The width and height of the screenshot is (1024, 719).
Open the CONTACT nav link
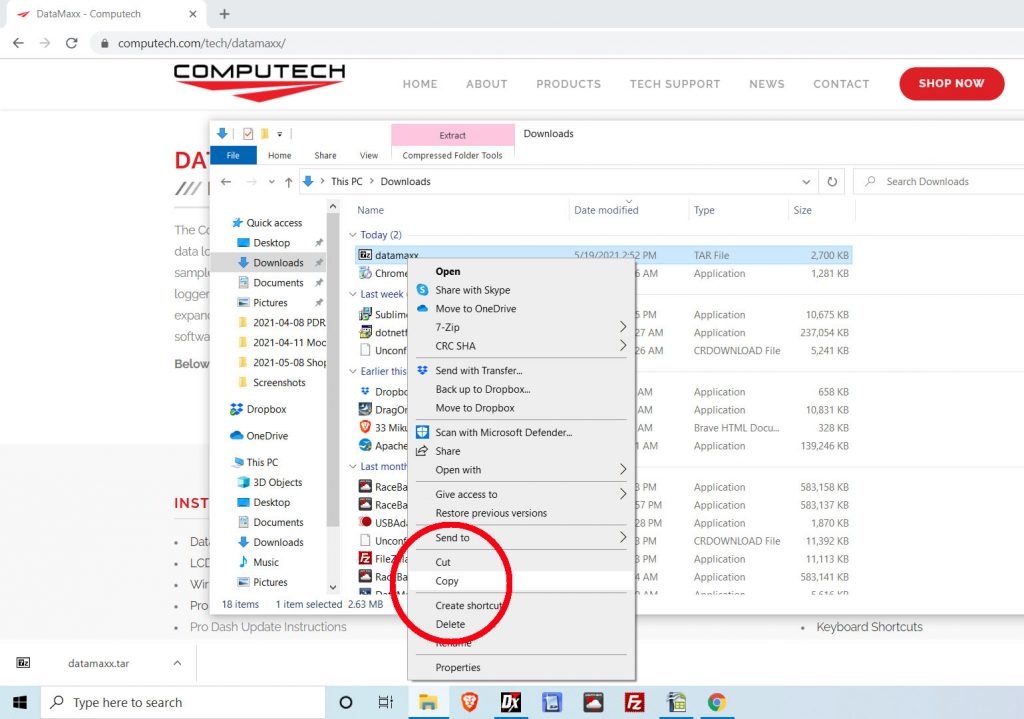click(841, 84)
